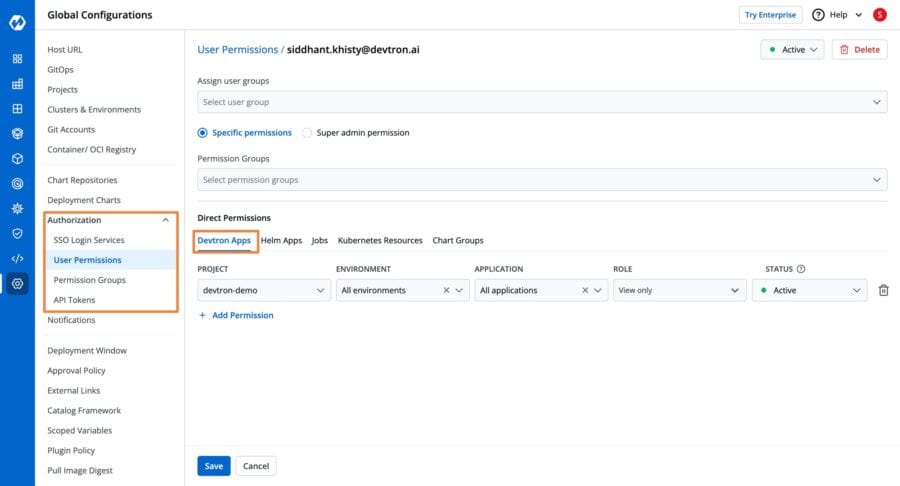
Task: Open External Links settings
Action: 73,391
